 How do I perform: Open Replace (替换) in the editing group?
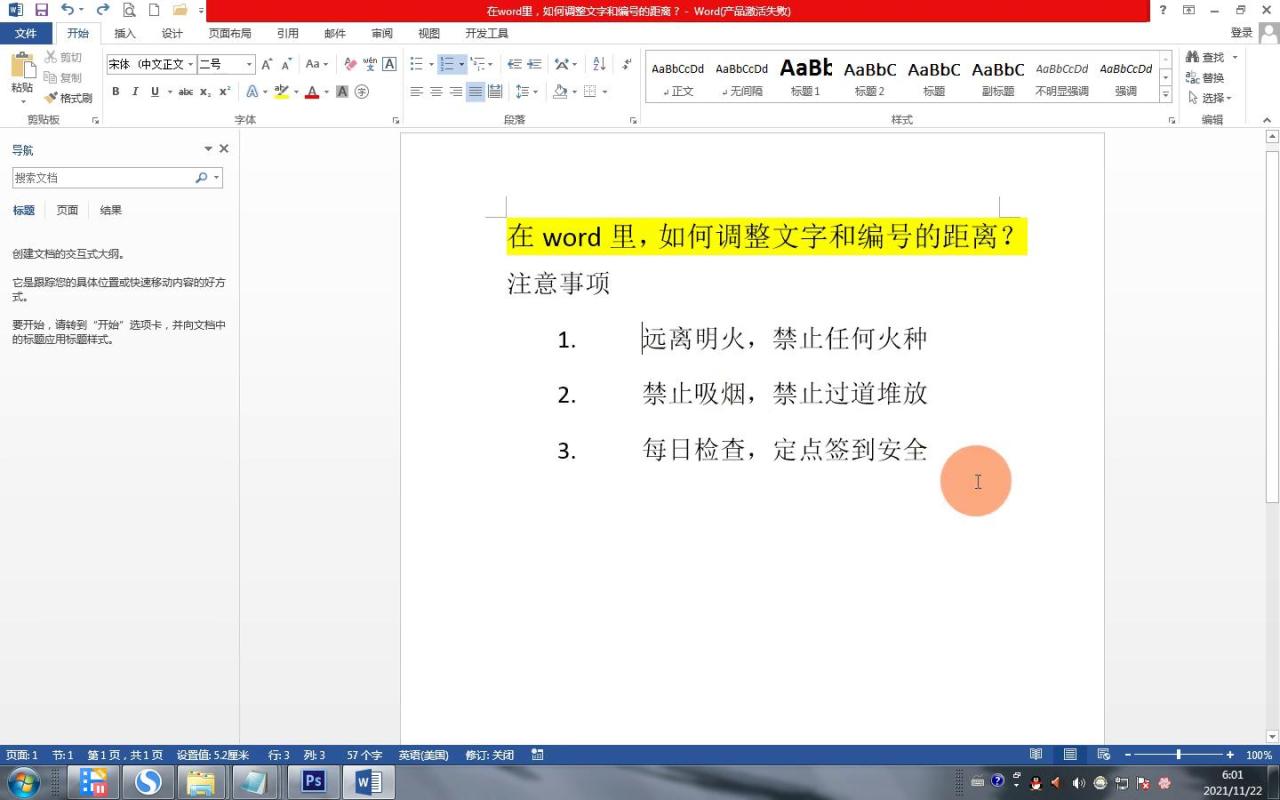click(x=1210, y=76)
